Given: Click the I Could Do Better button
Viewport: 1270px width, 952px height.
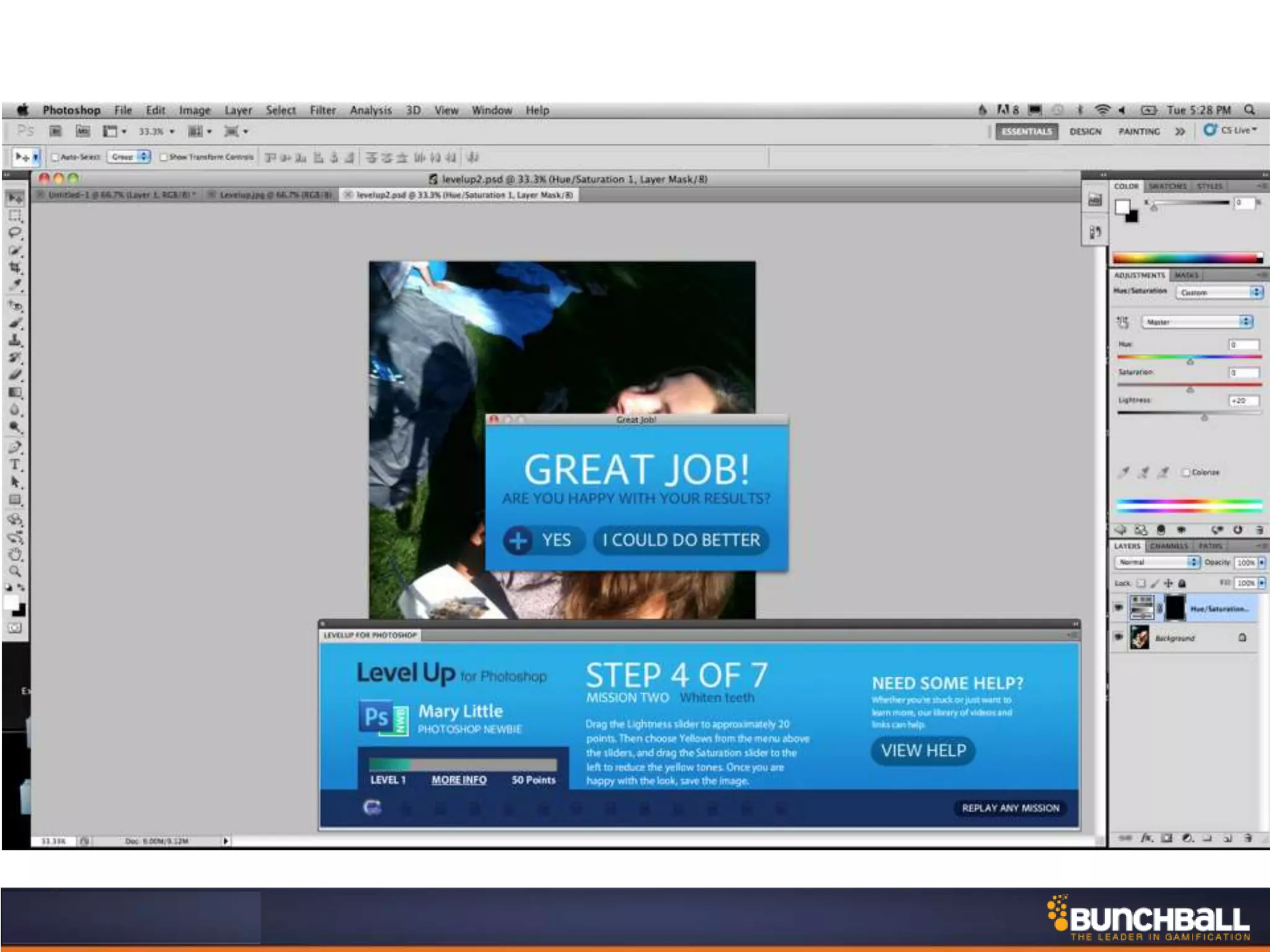Looking at the screenshot, I should [681, 540].
